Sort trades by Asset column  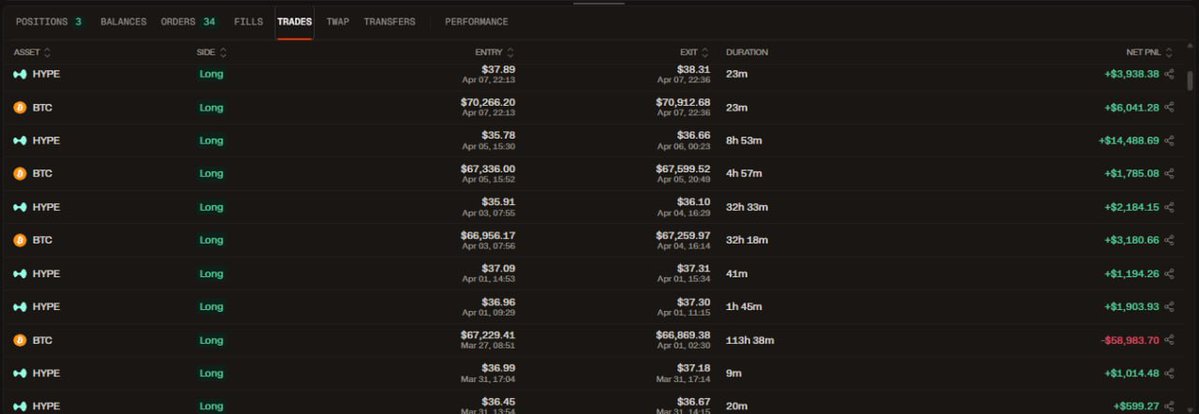click(47, 52)
